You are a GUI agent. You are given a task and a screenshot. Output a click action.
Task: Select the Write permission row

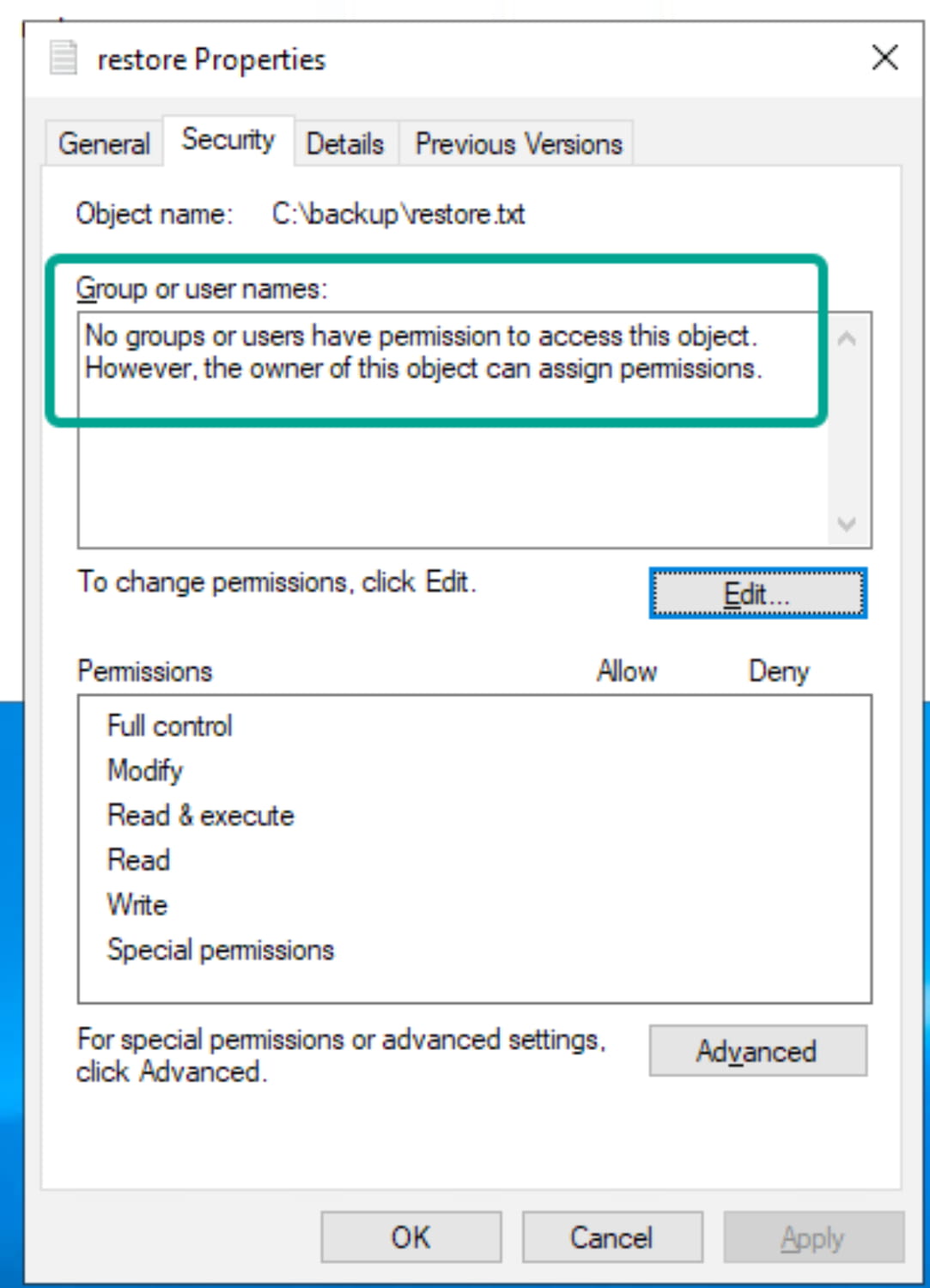[x=137, y=904]
